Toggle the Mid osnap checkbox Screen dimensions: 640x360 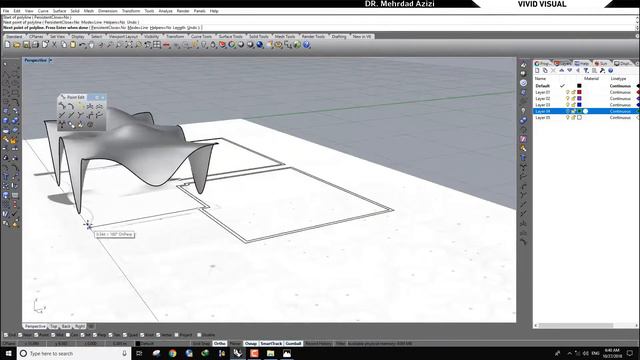point(53,335)
